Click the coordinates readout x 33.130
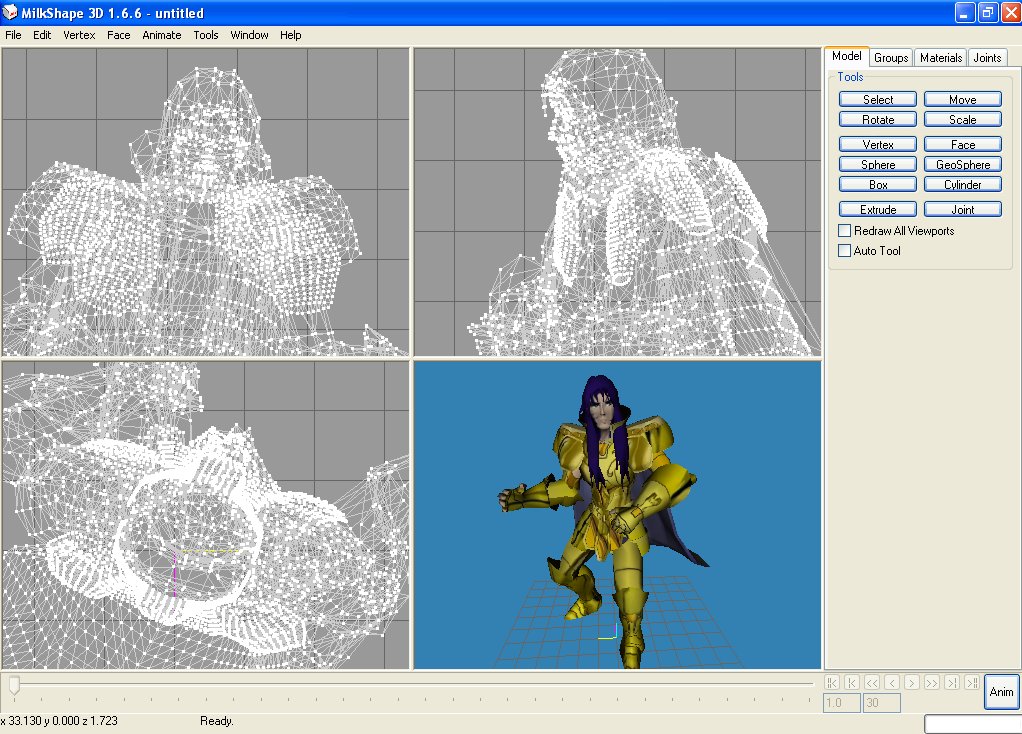 click(x=59, y=721)
